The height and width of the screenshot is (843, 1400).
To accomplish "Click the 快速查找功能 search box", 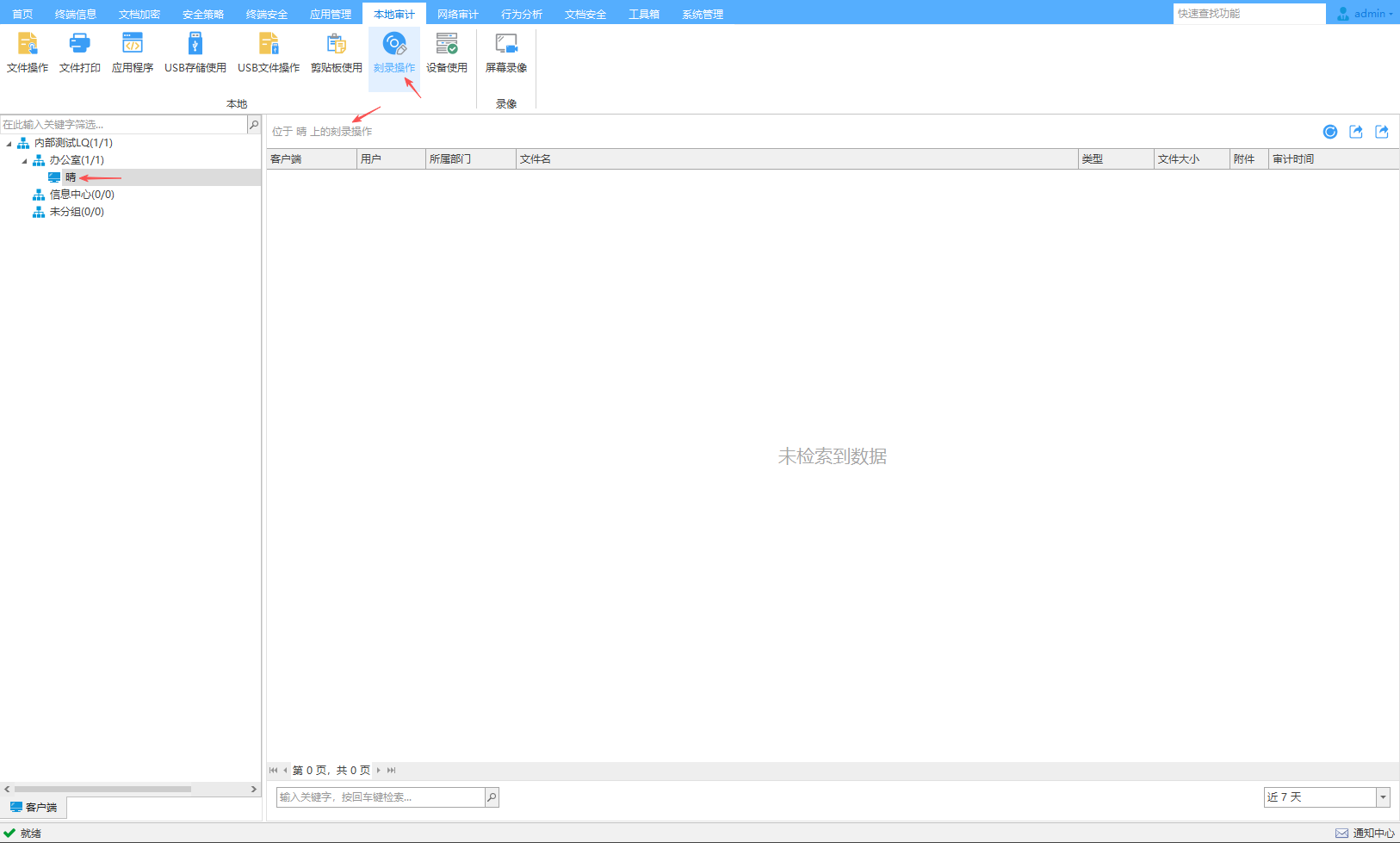I will (1248, 14).
